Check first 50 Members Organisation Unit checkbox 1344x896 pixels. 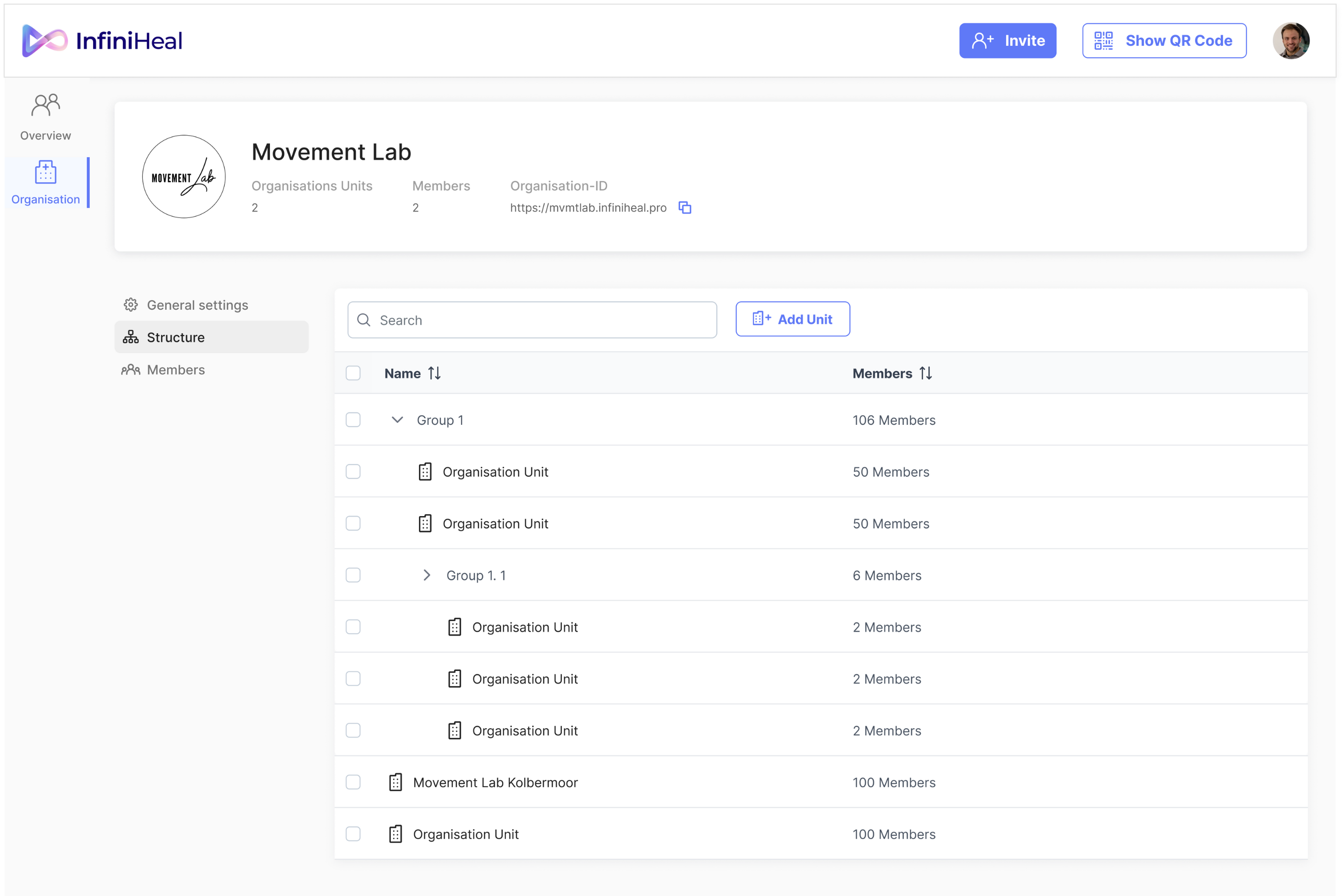[x=353, y=472]
